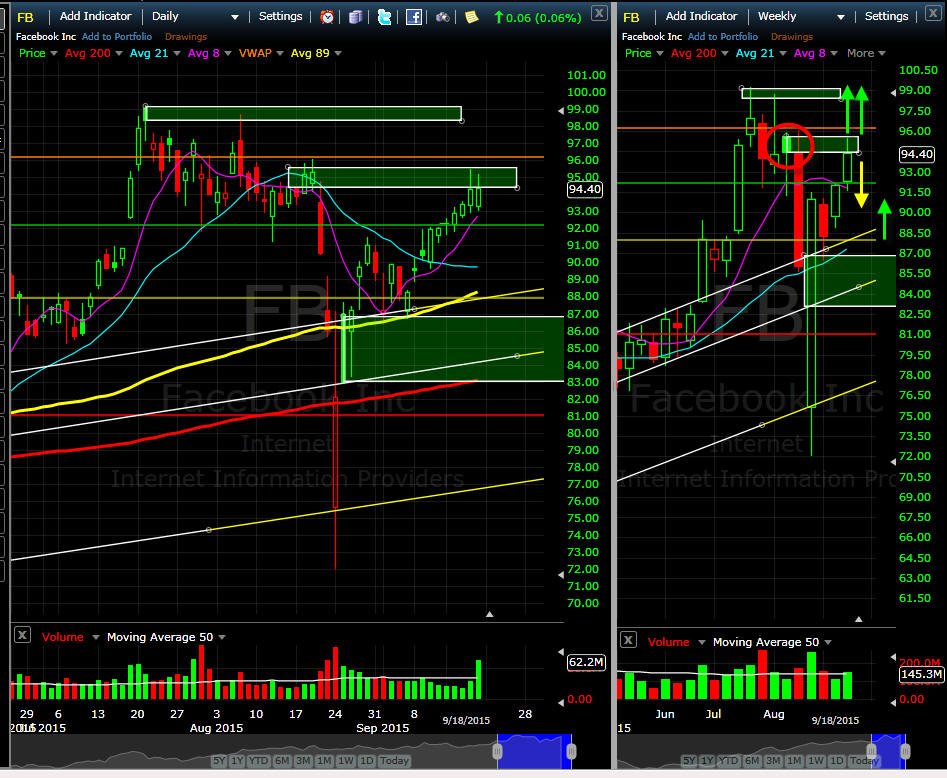
Task: Grab left range slider handle in weekly chart
Action: pos(872,751)
